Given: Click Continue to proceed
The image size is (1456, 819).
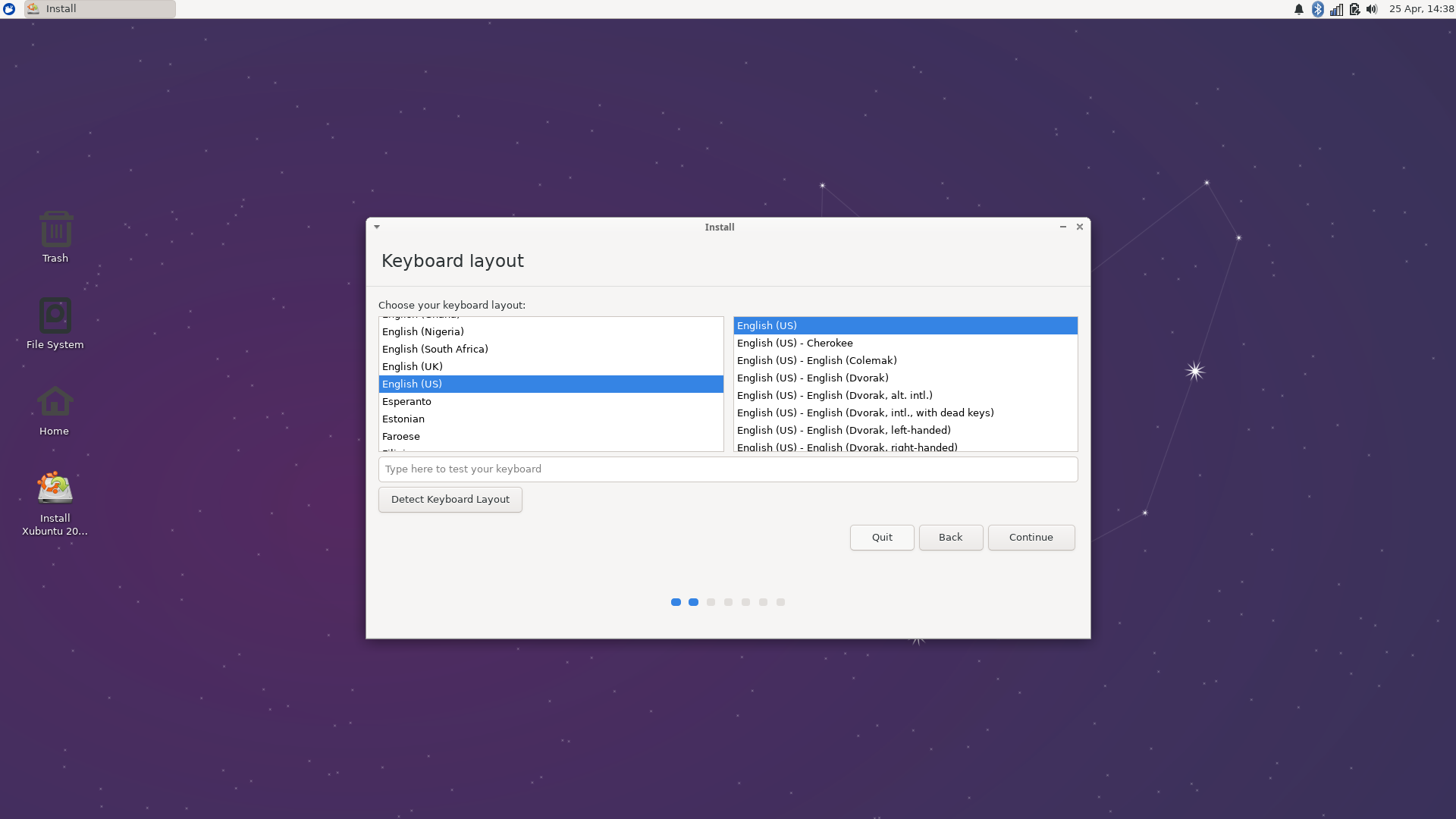Looking at the screenshot, I should (x=1031, y=538).
